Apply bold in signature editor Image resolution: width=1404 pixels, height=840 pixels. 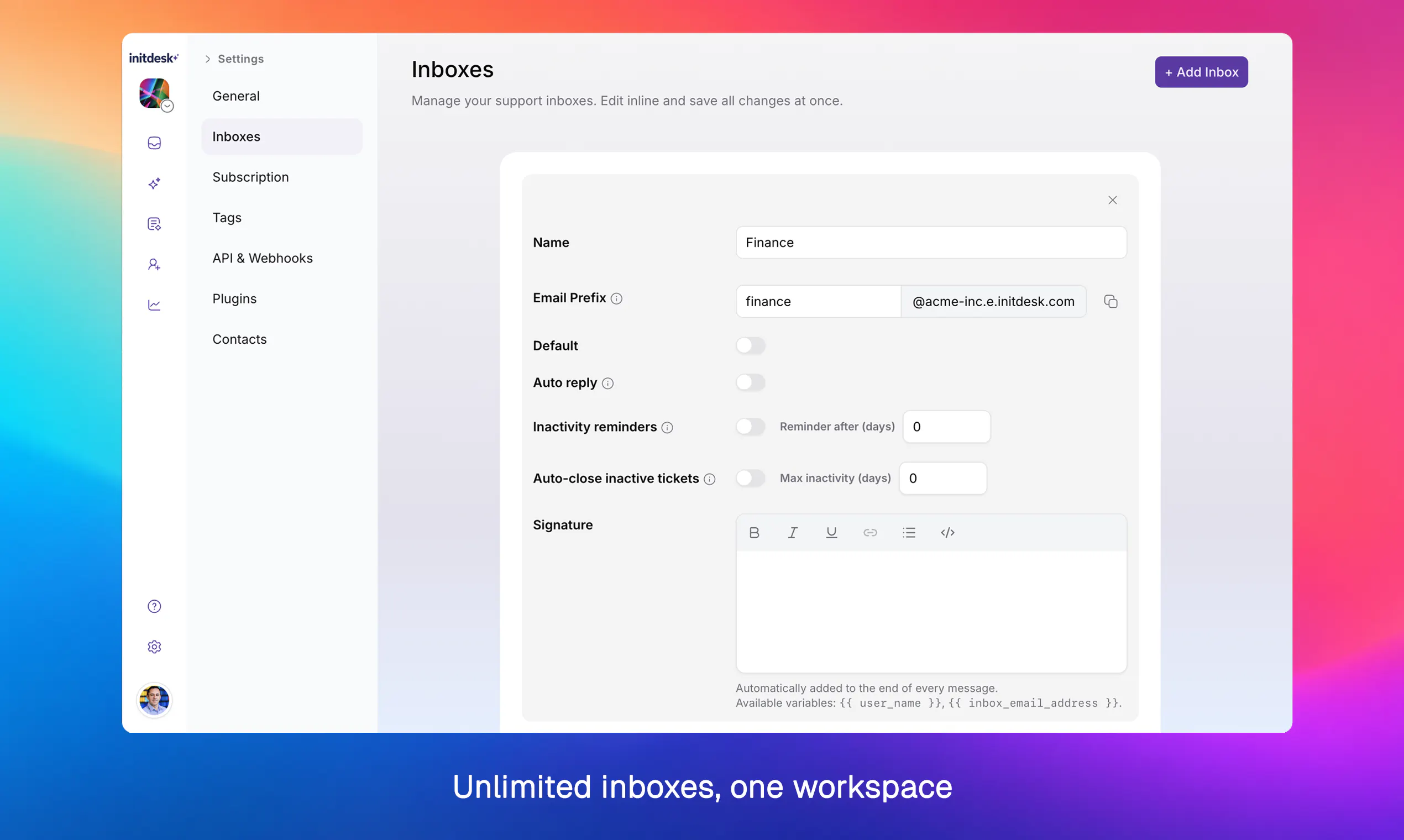point(754,532)
